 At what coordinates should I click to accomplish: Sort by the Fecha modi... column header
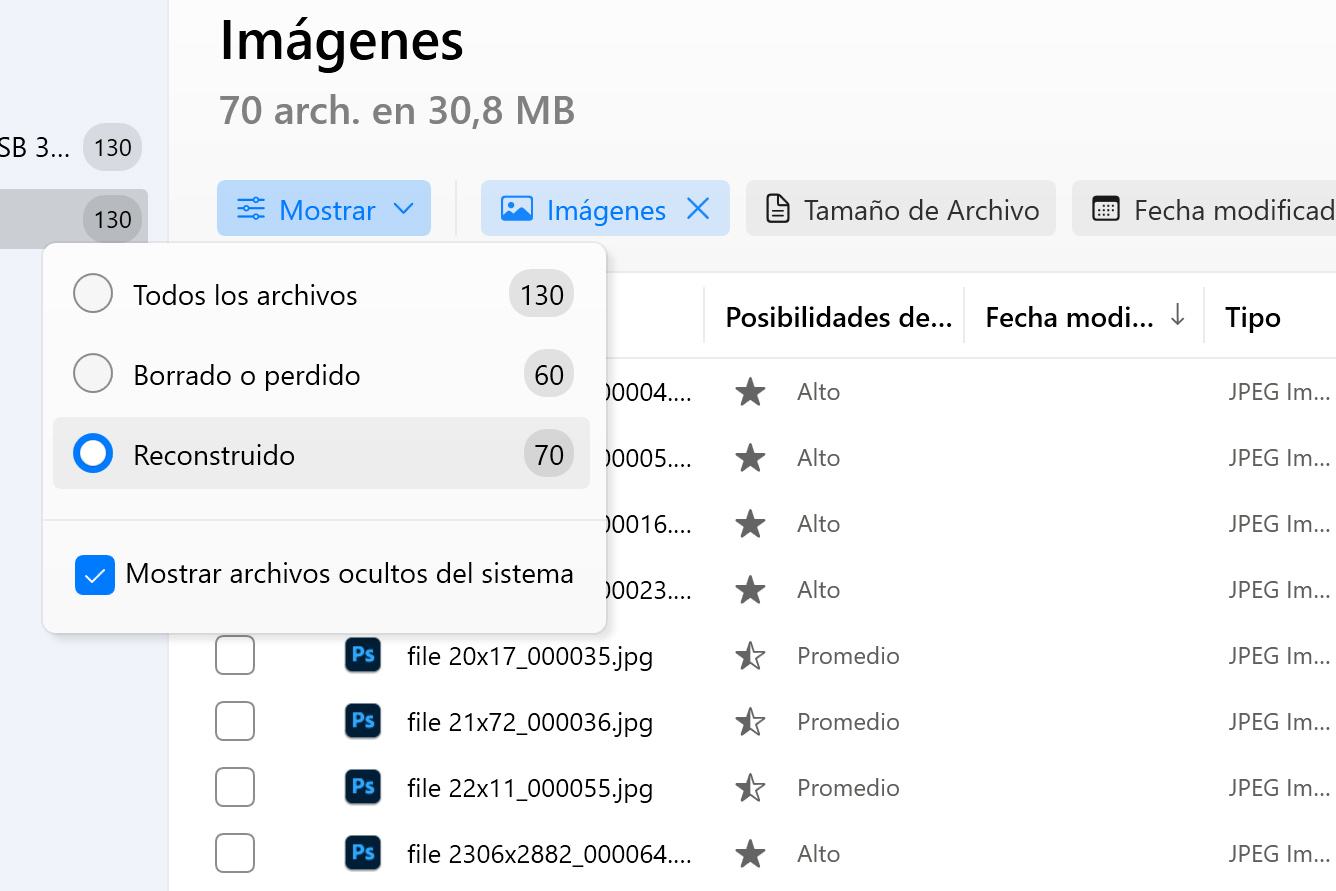[1070, 317]
